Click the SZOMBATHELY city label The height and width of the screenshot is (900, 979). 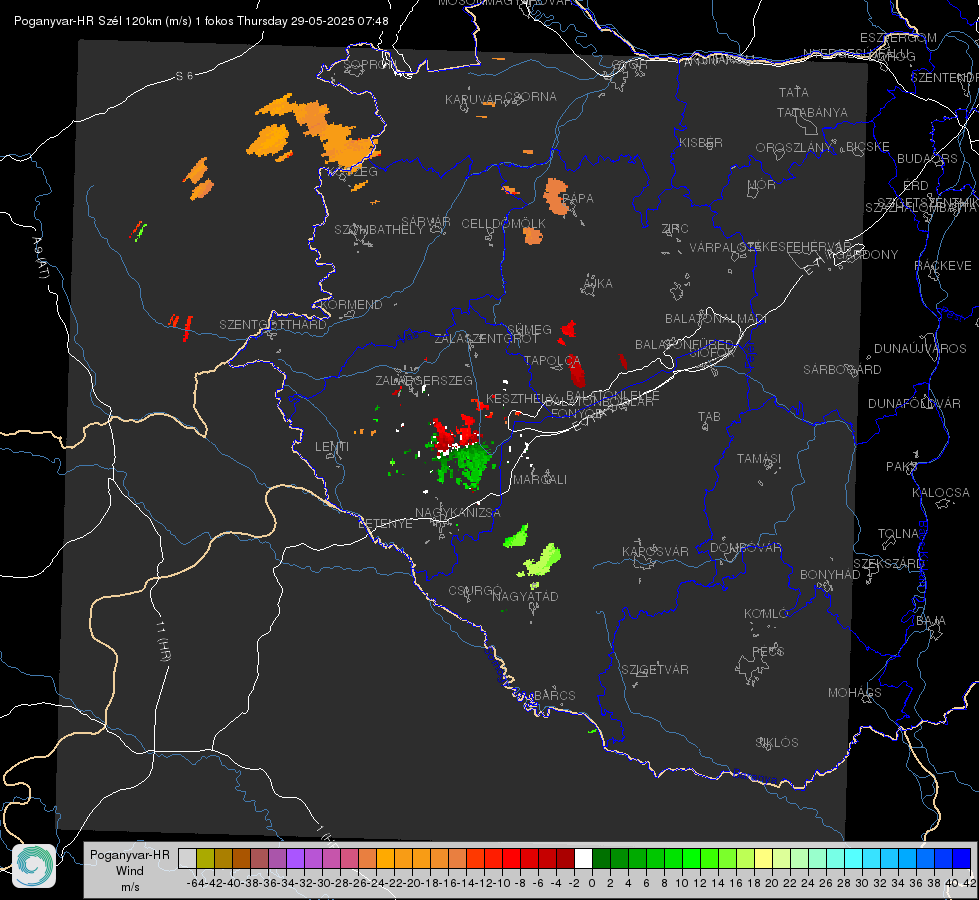[x=379, y=230]
